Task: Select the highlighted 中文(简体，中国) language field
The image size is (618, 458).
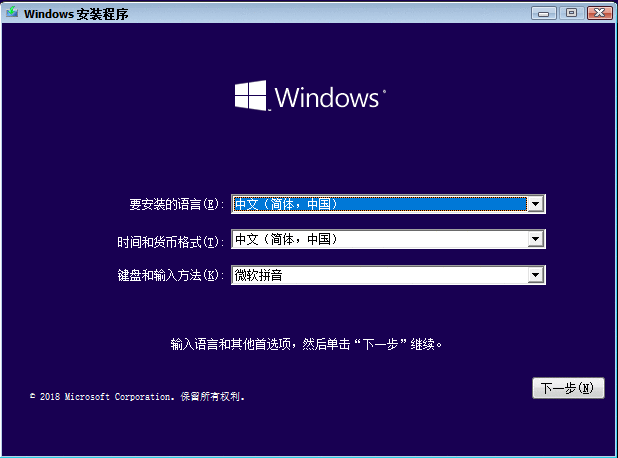Action: point(379,204)
